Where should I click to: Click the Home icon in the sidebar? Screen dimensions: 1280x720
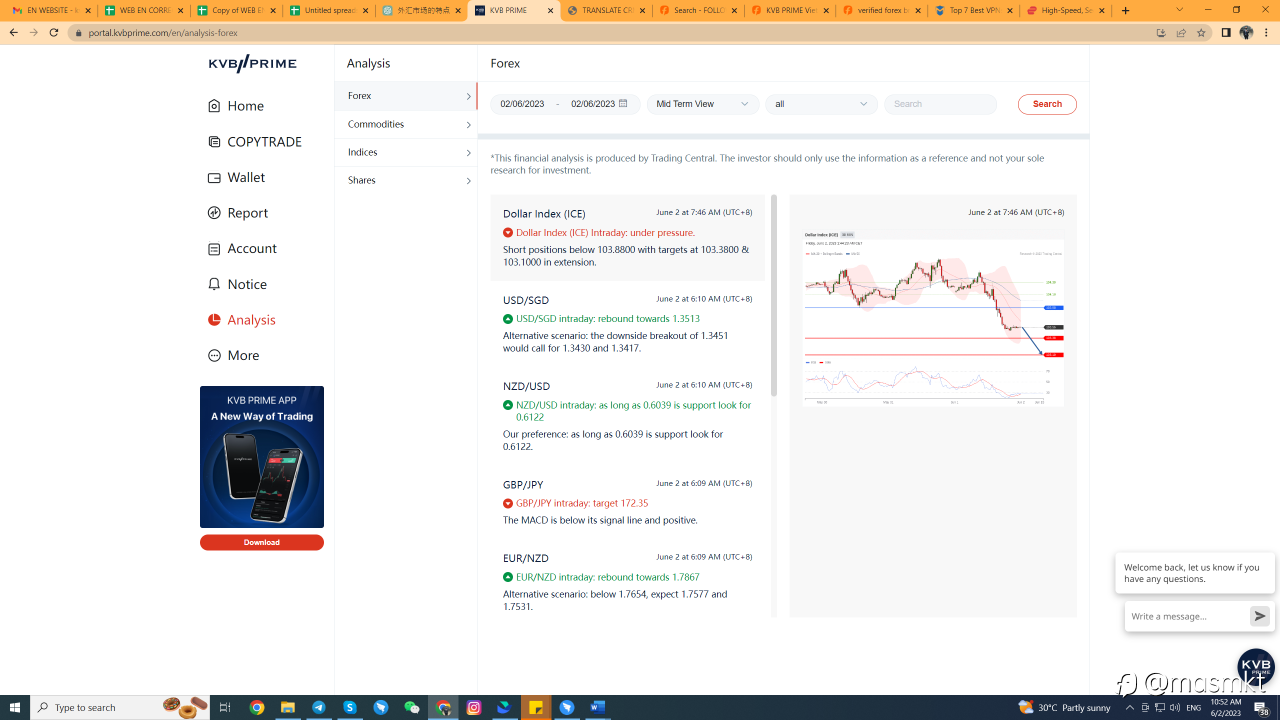click(214, 106)
